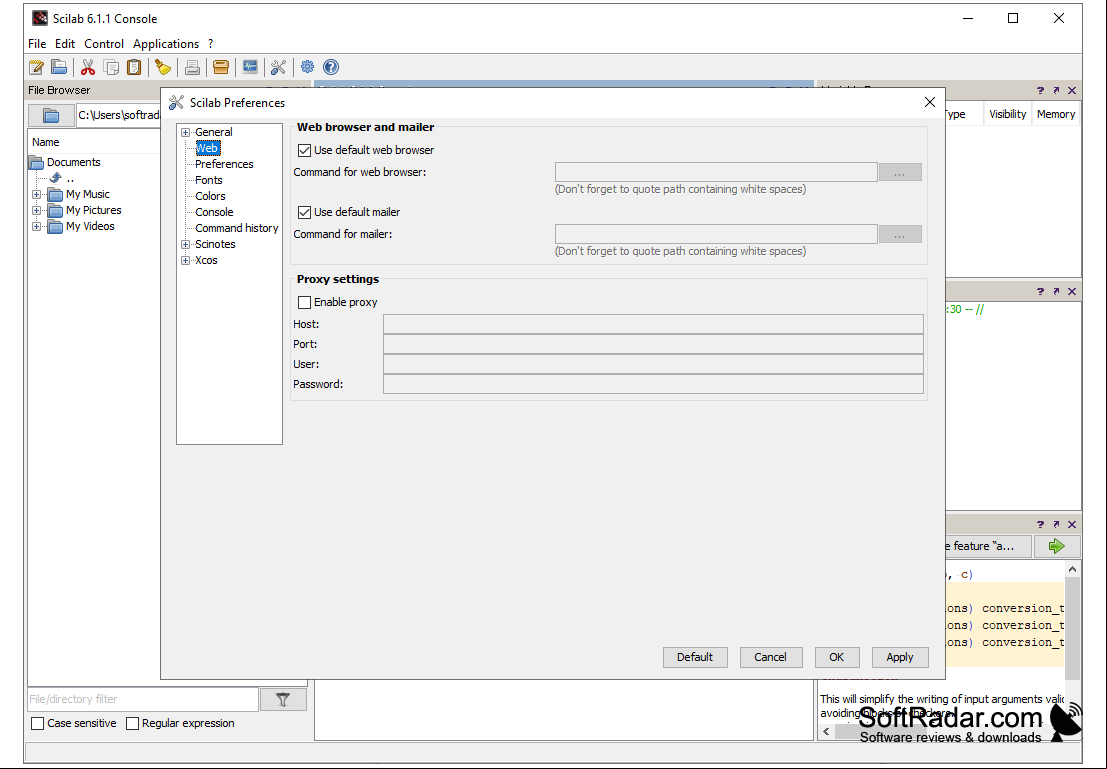Confirm preferences with OK
1107x769 pixels.
837,657
